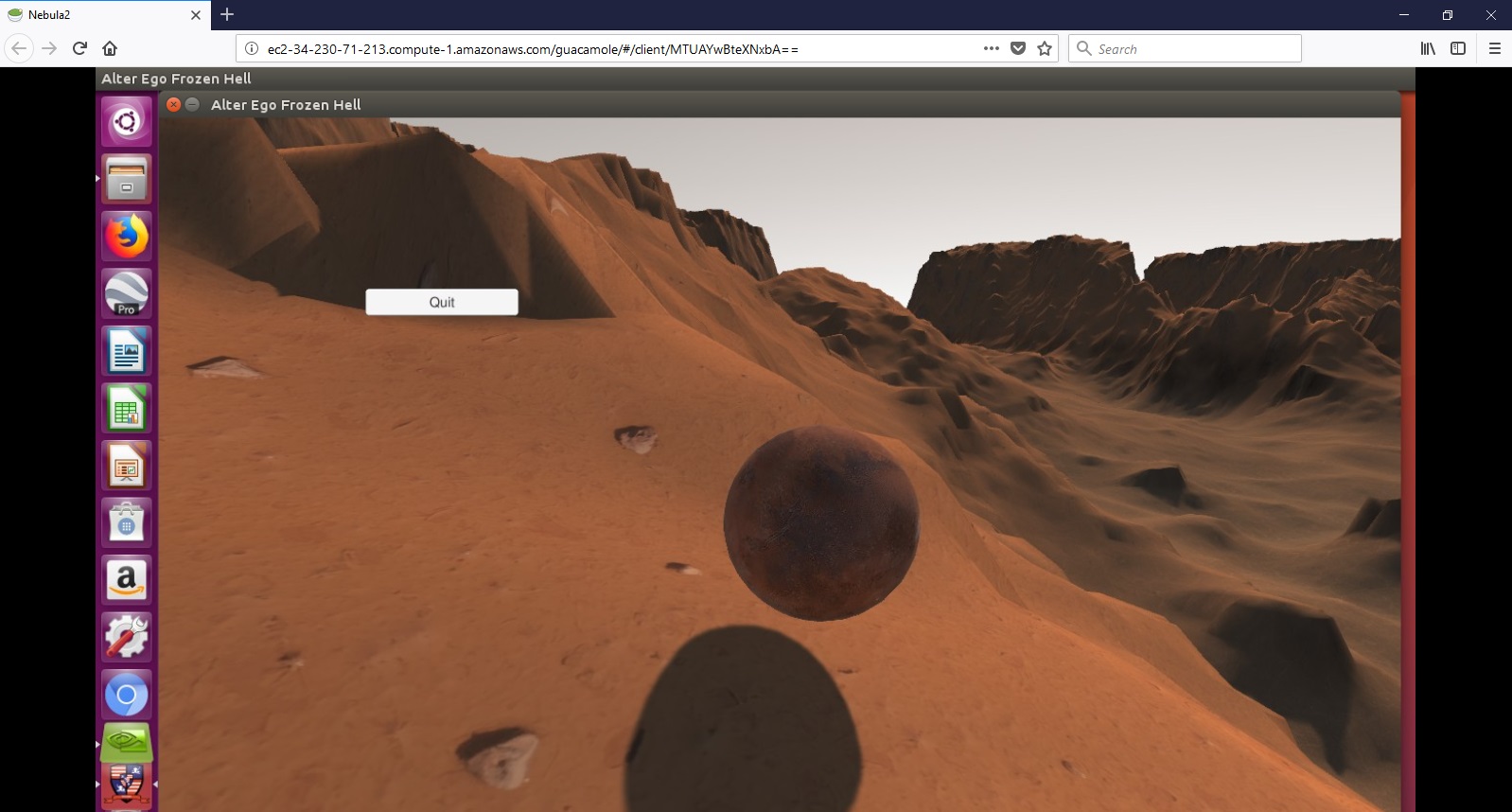Click the Quit button in the game
This screenshot has height=812, width=1512.
(x=442, y=302)
